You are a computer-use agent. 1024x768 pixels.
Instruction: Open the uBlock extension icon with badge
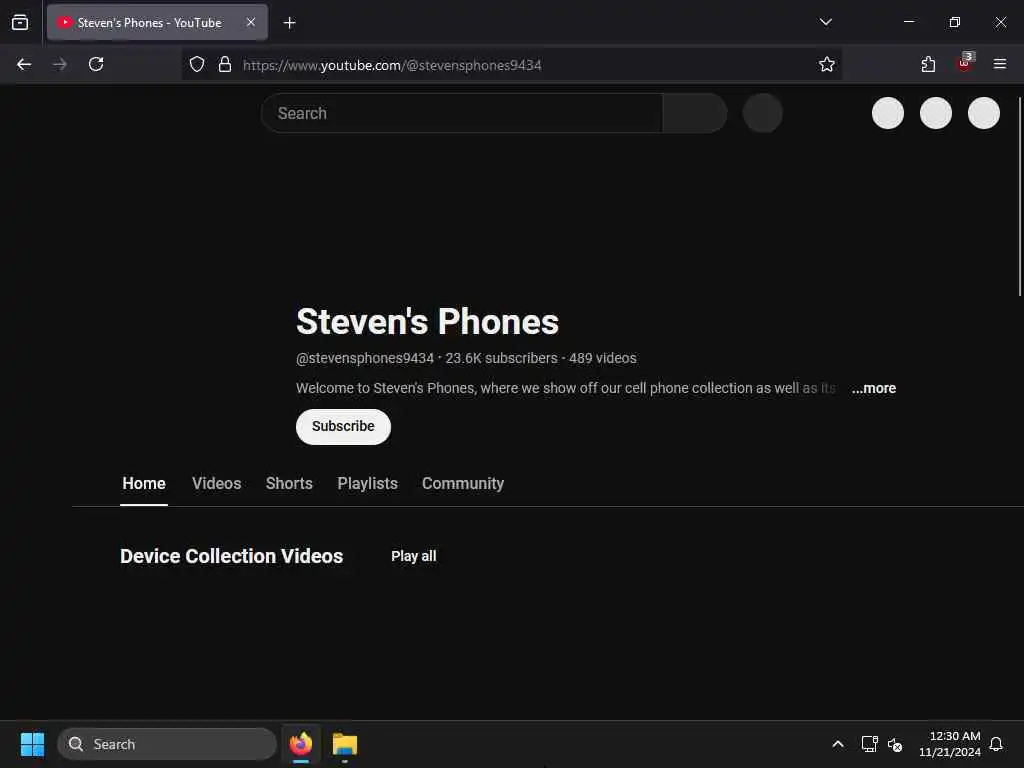click(x=965, y=63)
